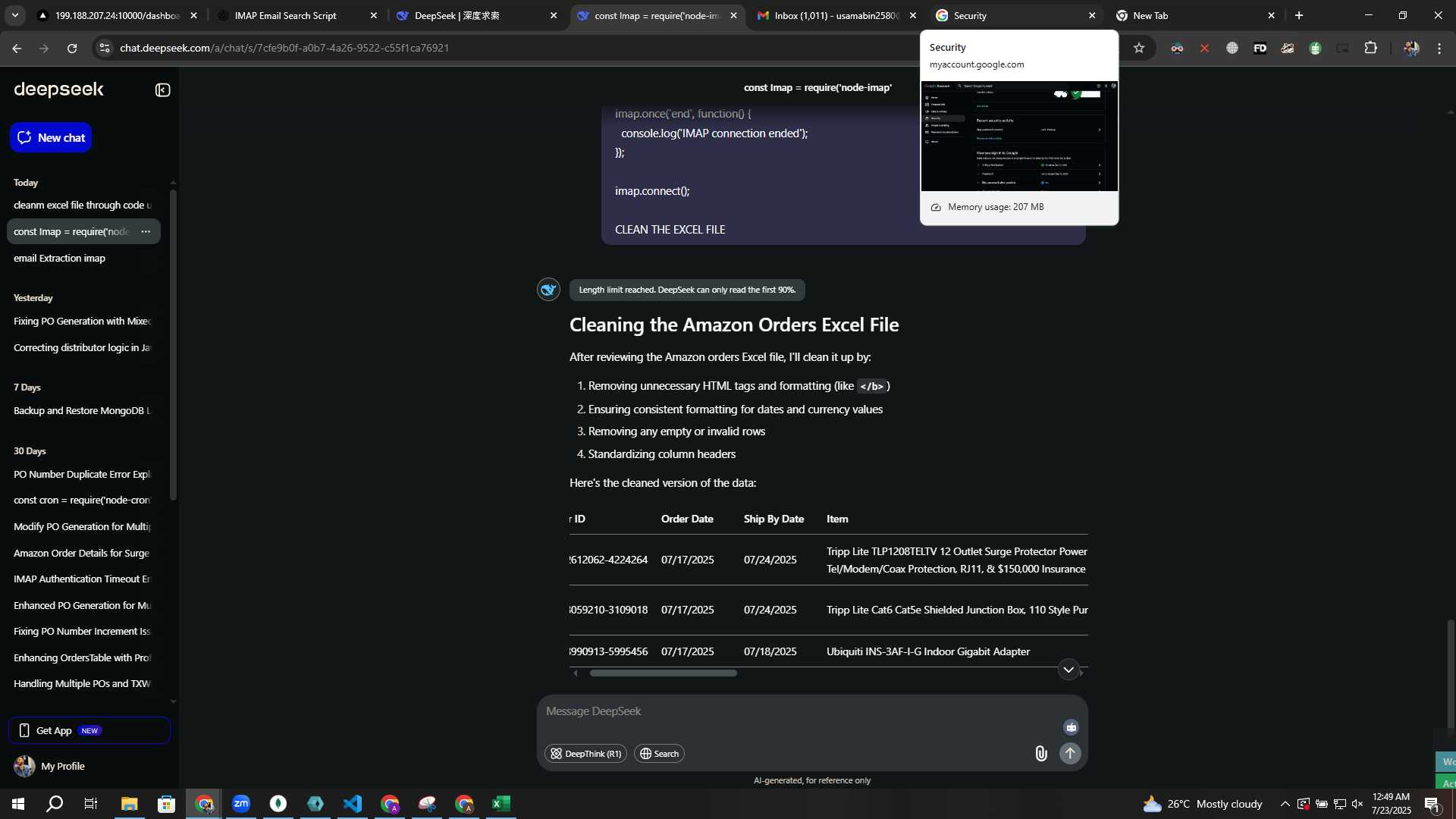Start a New chat
The width and height of the screenshot is (1456, 819).
coord(51,137)
